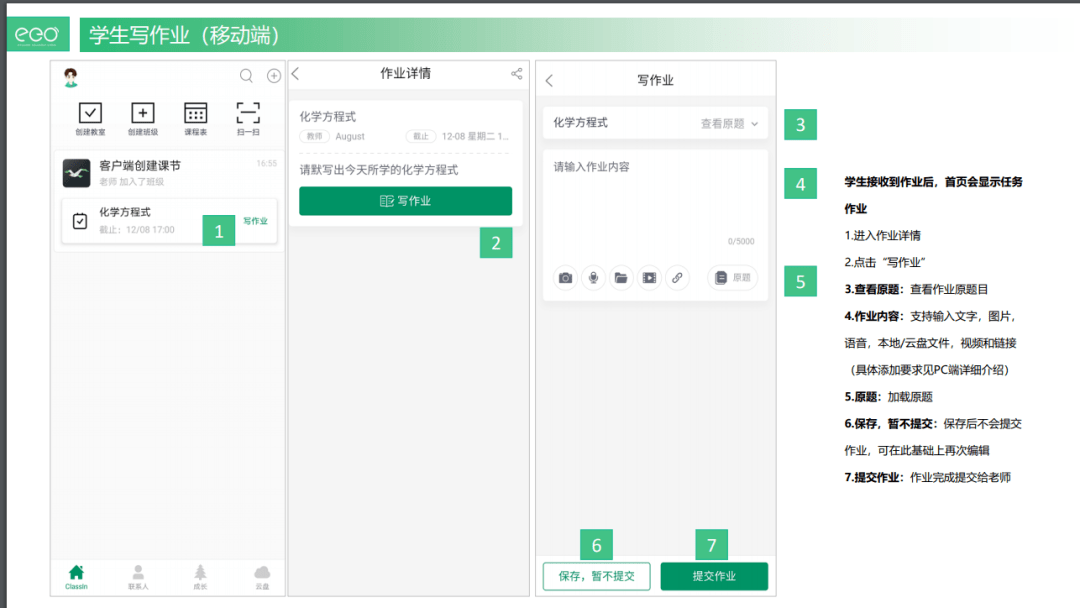This screenshot has height=608, width=1080.
Task: Click 保存，暂不提交 button
Action: click(x=596, y=576)
